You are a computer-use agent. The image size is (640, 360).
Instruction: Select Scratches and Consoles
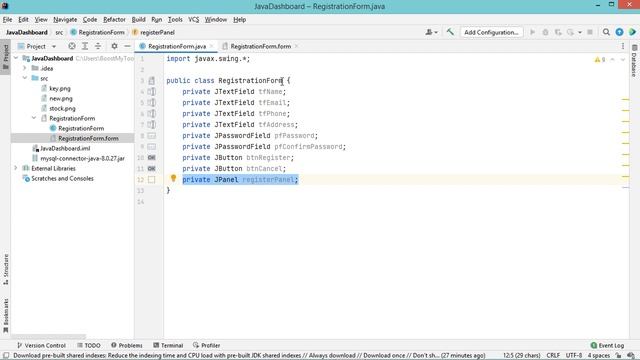click(x=62, y=178)
